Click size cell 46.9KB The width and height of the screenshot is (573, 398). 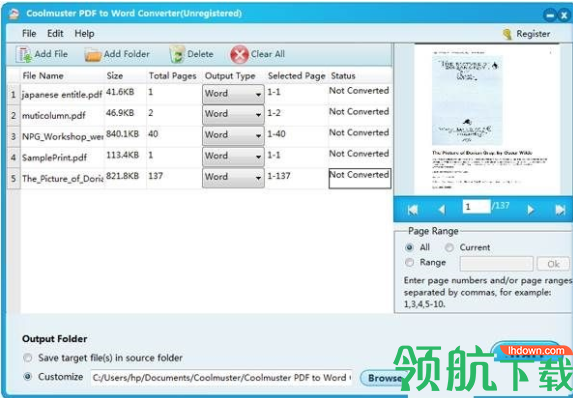click(120, 113)
